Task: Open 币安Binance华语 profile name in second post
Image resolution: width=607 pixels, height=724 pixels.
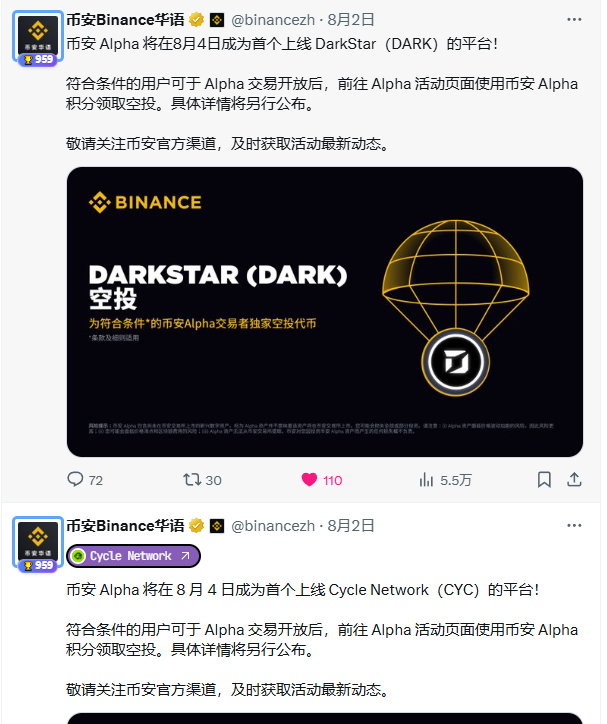Action: pos(125,526)
